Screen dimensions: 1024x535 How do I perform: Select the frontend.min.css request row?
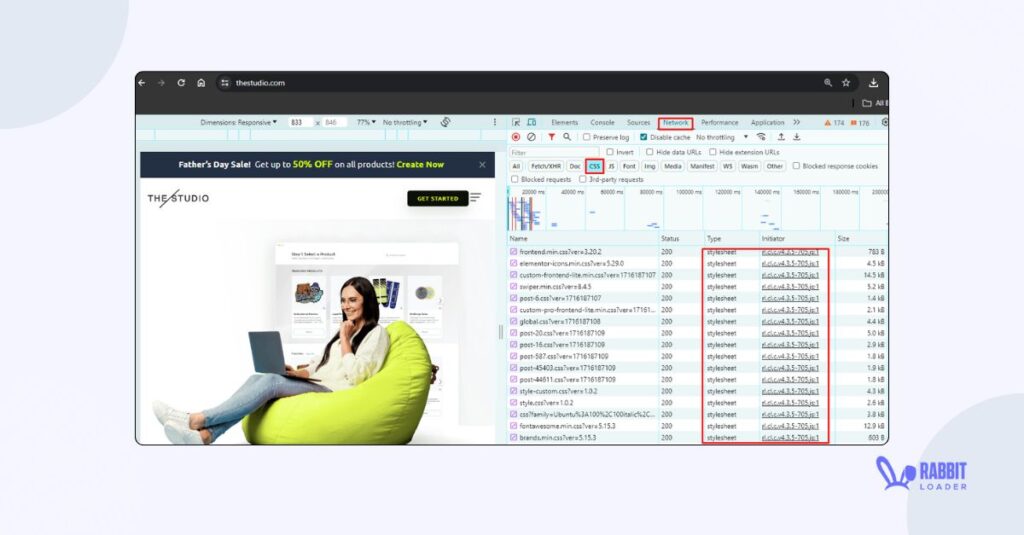[697, 251]
